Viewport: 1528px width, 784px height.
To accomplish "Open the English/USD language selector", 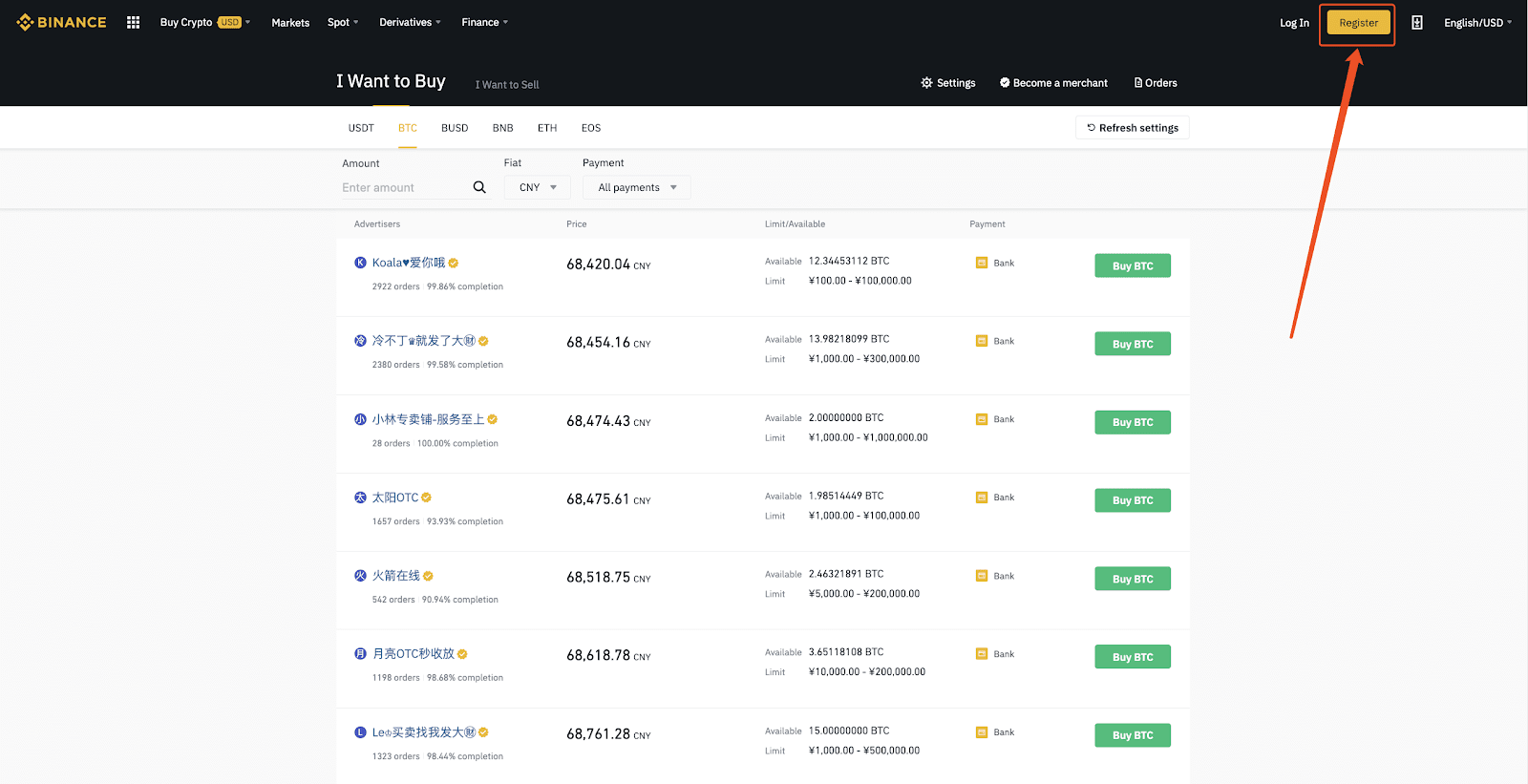I will [1477, 22].
